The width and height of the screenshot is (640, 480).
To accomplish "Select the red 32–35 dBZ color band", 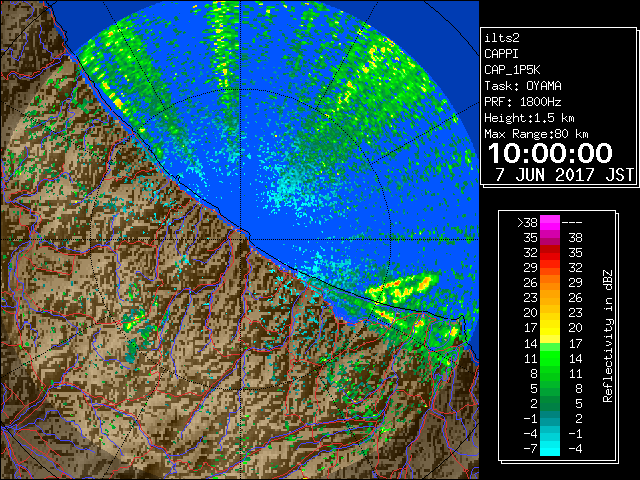I will tap(550, 253).
